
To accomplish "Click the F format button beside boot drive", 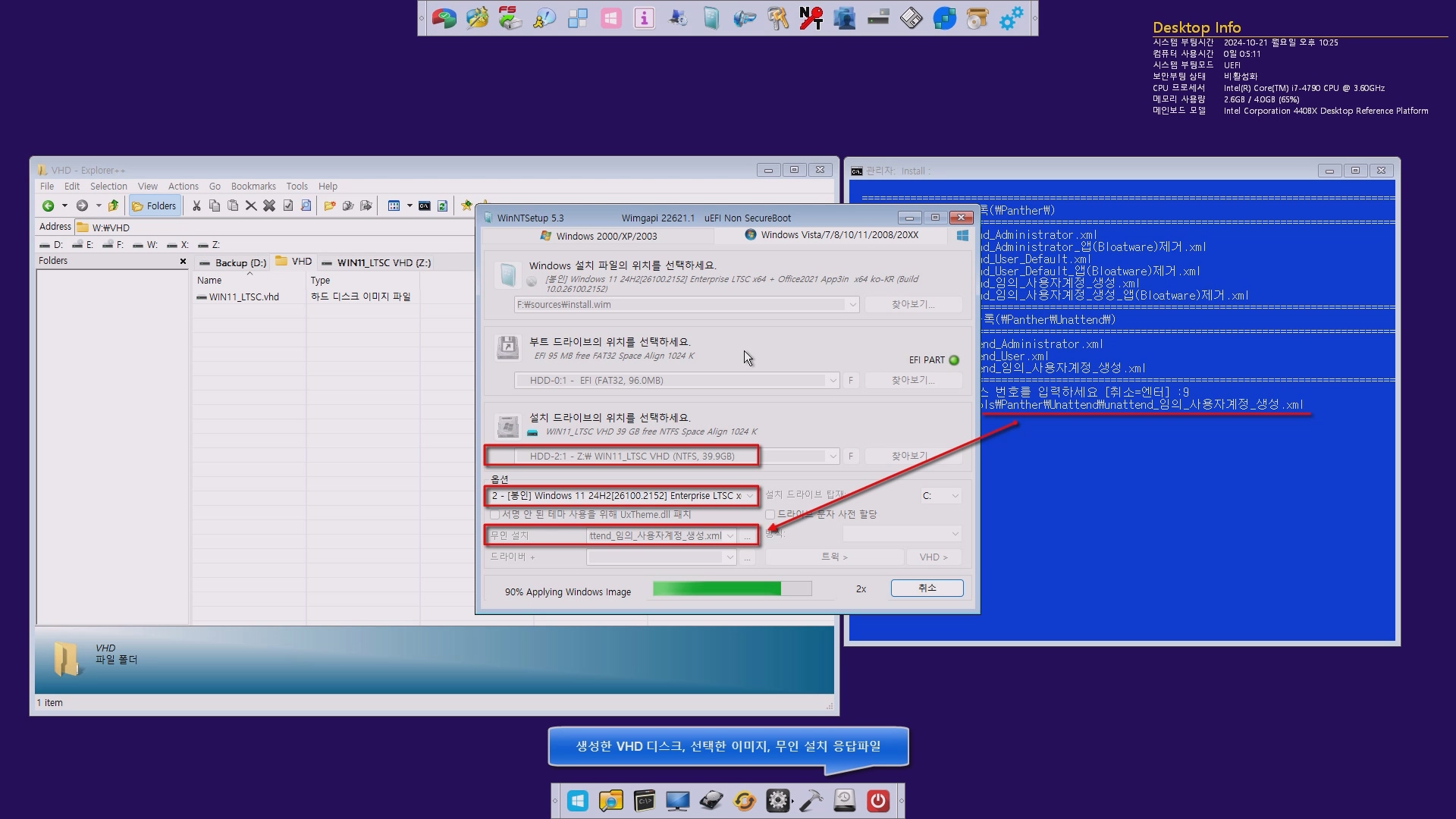I will point(851,380).
